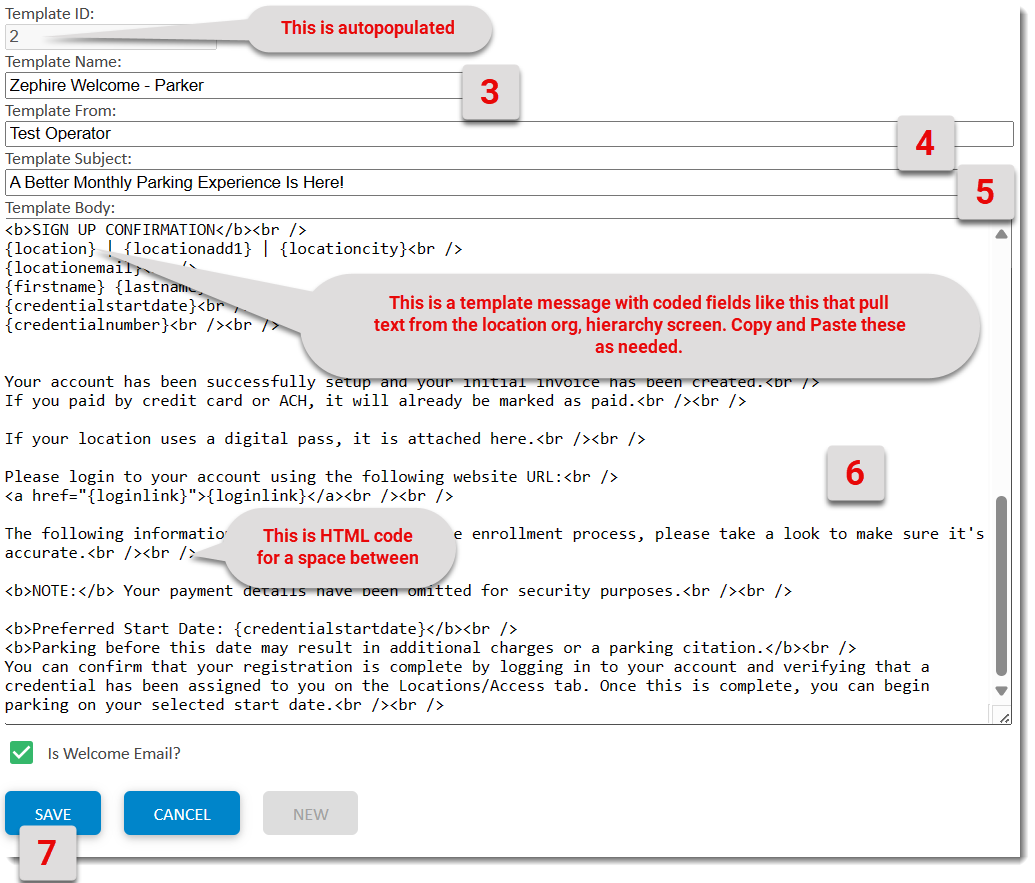Click the {loginlink} anchor tag line
The height and width of the screenshot is (883, 1035).
point(229,496)
